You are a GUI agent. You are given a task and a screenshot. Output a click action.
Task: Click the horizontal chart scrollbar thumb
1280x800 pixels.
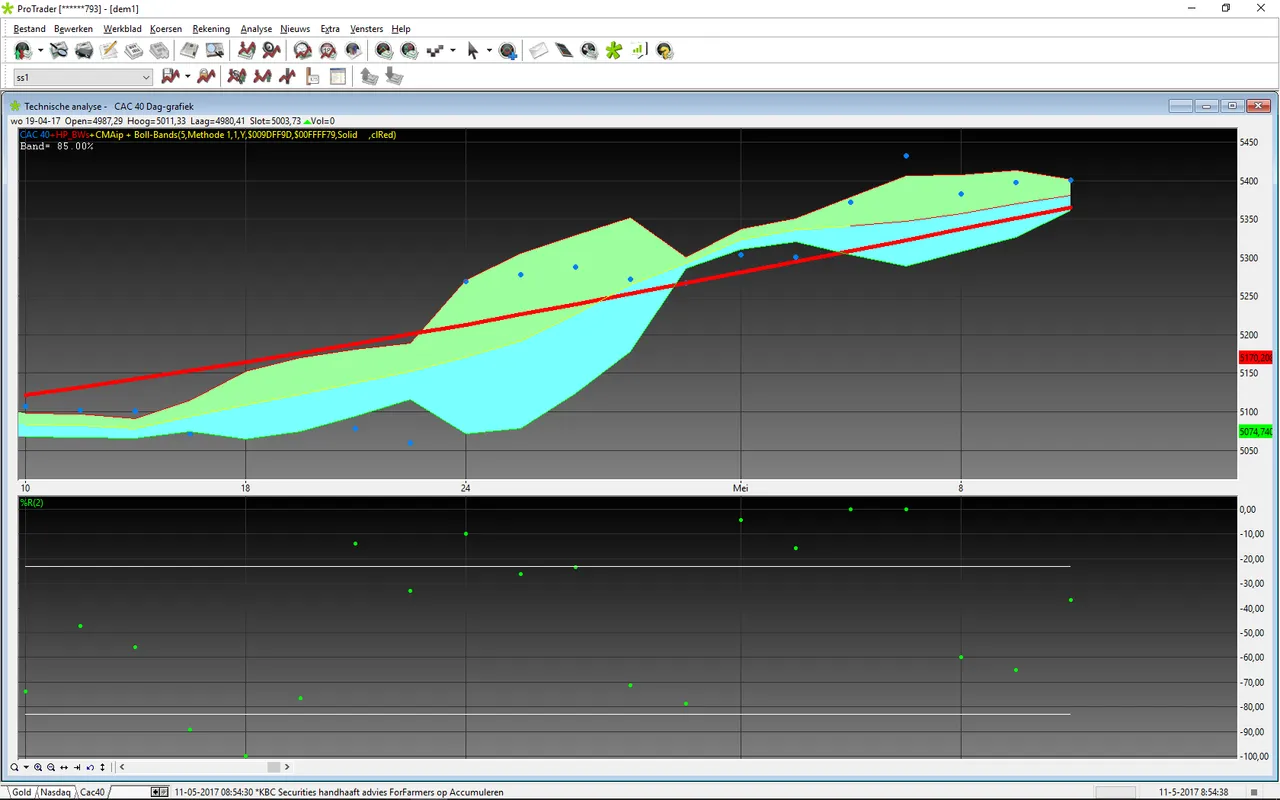tap(274, 767)
